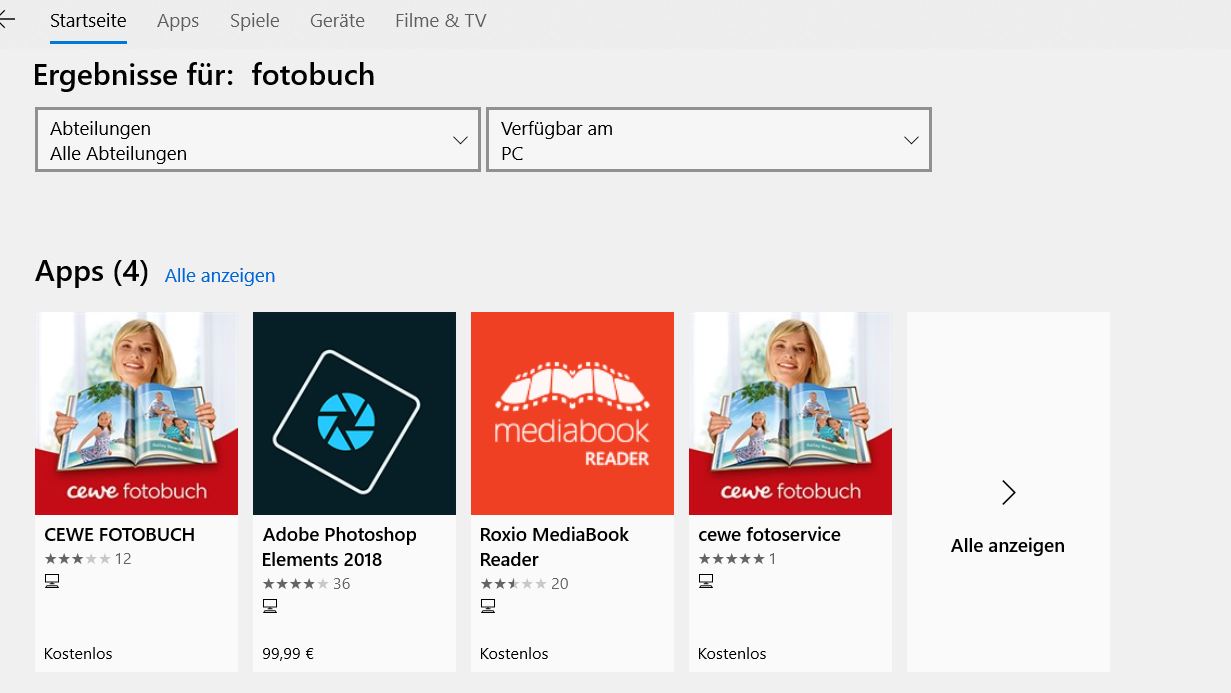
Task: Click the 99,99 € price
Action: tap(288, 654)
